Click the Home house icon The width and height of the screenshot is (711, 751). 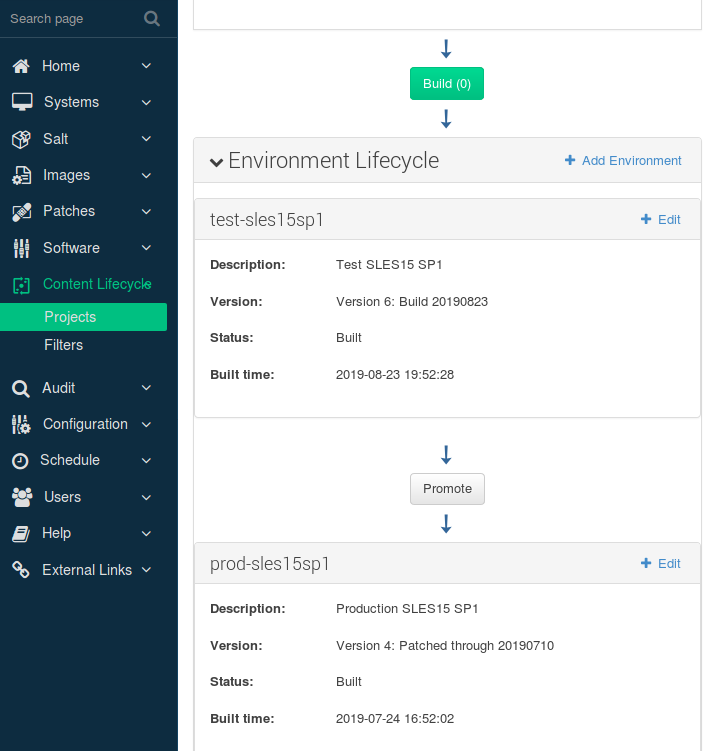[21, 66]
